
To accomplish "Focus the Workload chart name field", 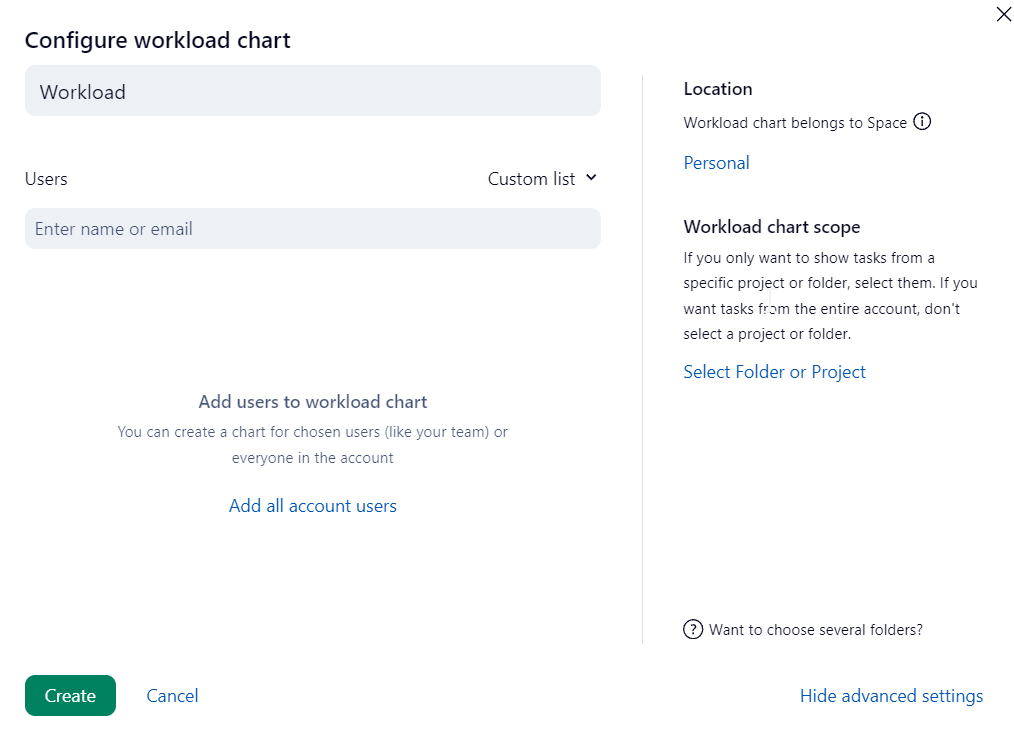I will tap(312, 91).
